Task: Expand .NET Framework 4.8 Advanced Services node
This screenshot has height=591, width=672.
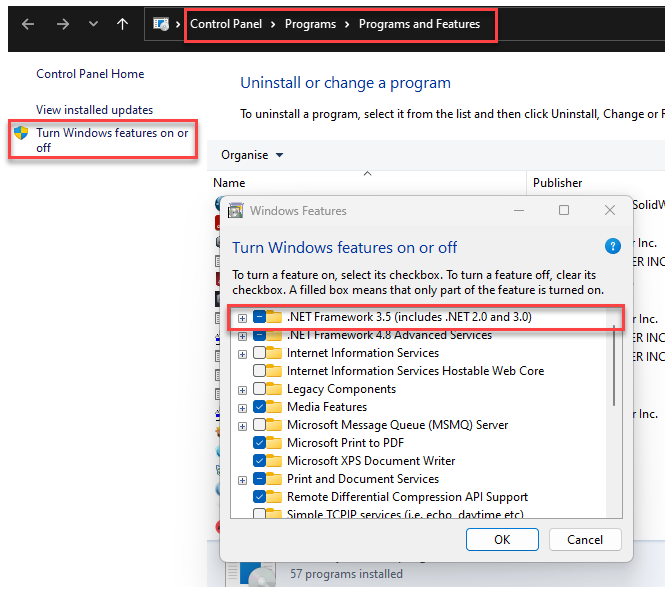Action: point(243,336)
